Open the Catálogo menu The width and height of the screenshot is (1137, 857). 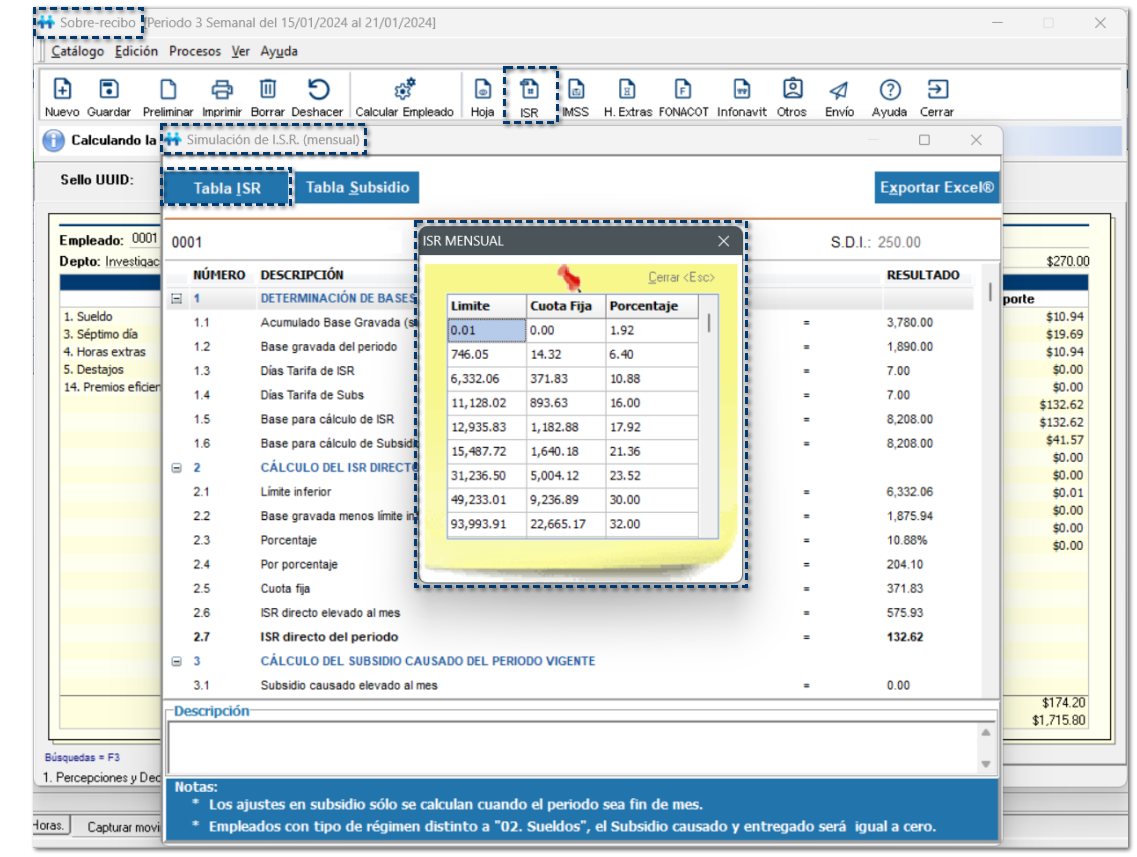77,51
